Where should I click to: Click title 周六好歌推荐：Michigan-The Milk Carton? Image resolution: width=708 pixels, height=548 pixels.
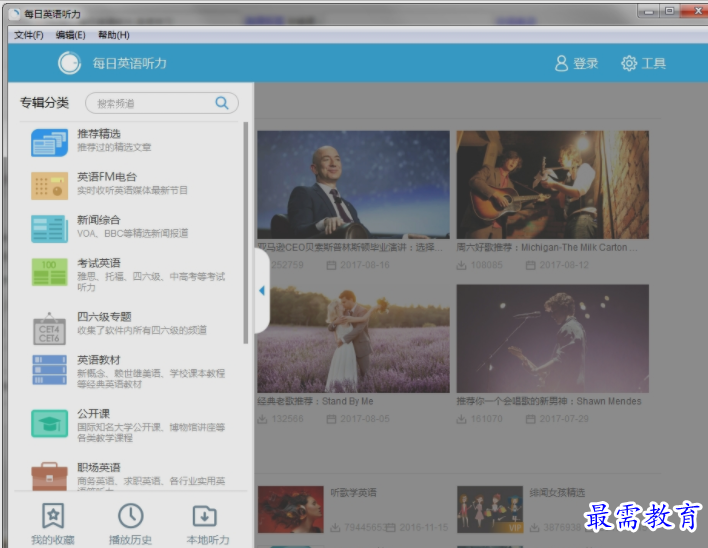(x=547, y=247)
